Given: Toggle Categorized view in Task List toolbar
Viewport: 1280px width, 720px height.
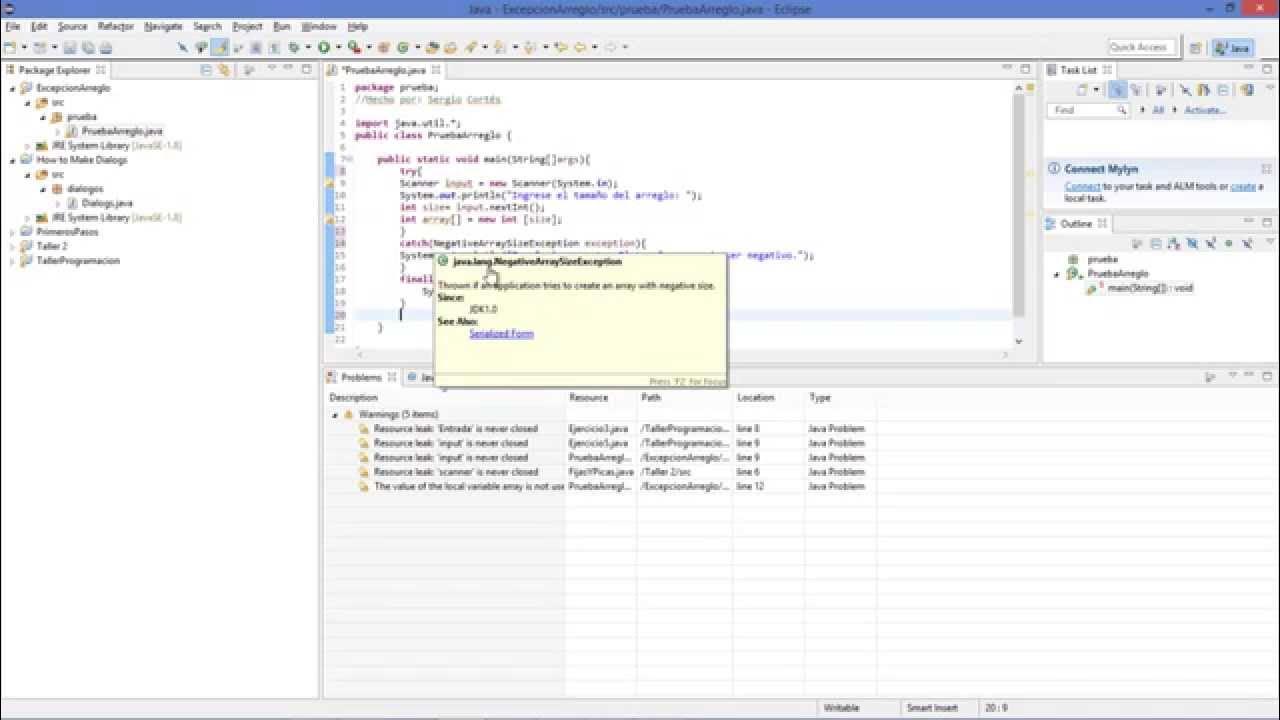Looking at the screenshot, I should click(x=1117, y=90).
